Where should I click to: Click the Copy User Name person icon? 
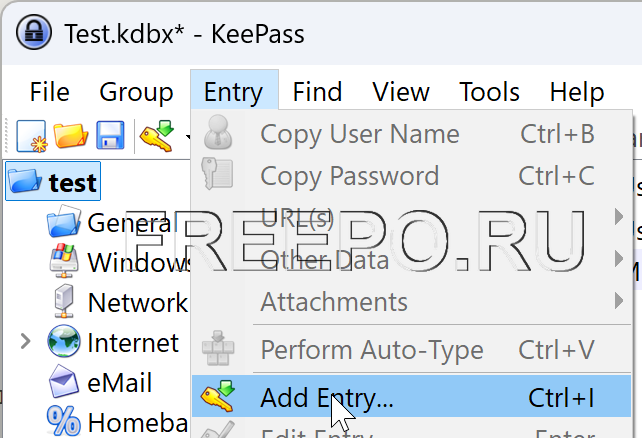(218, 132)
